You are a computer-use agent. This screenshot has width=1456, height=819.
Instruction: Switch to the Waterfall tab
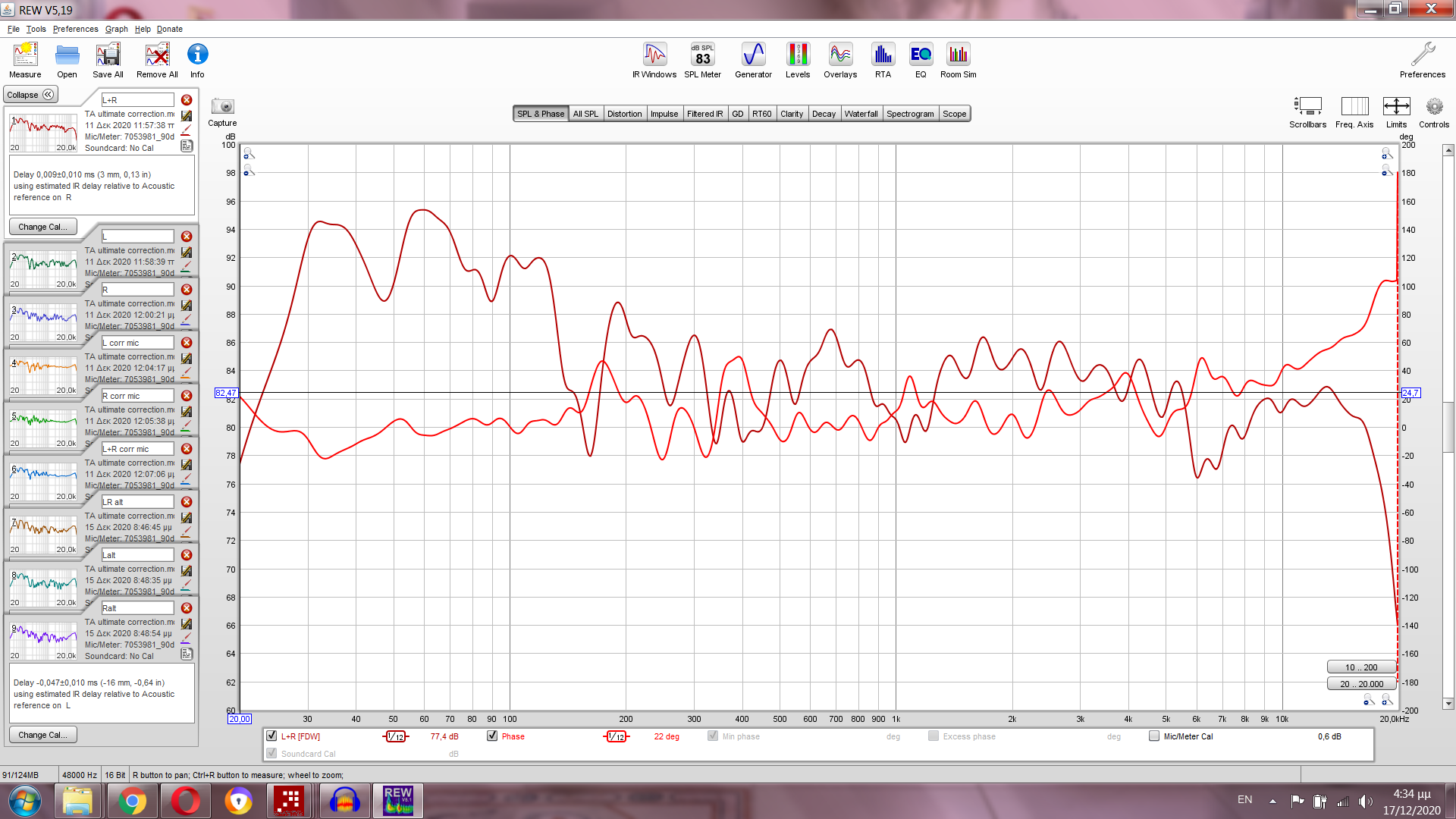pos(861,114)
